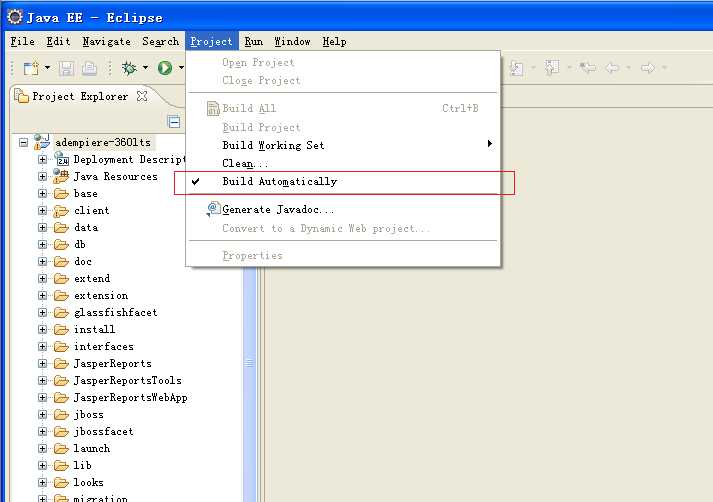
Task: Click the Java Resources icon
Action: [x=61, y=176]
